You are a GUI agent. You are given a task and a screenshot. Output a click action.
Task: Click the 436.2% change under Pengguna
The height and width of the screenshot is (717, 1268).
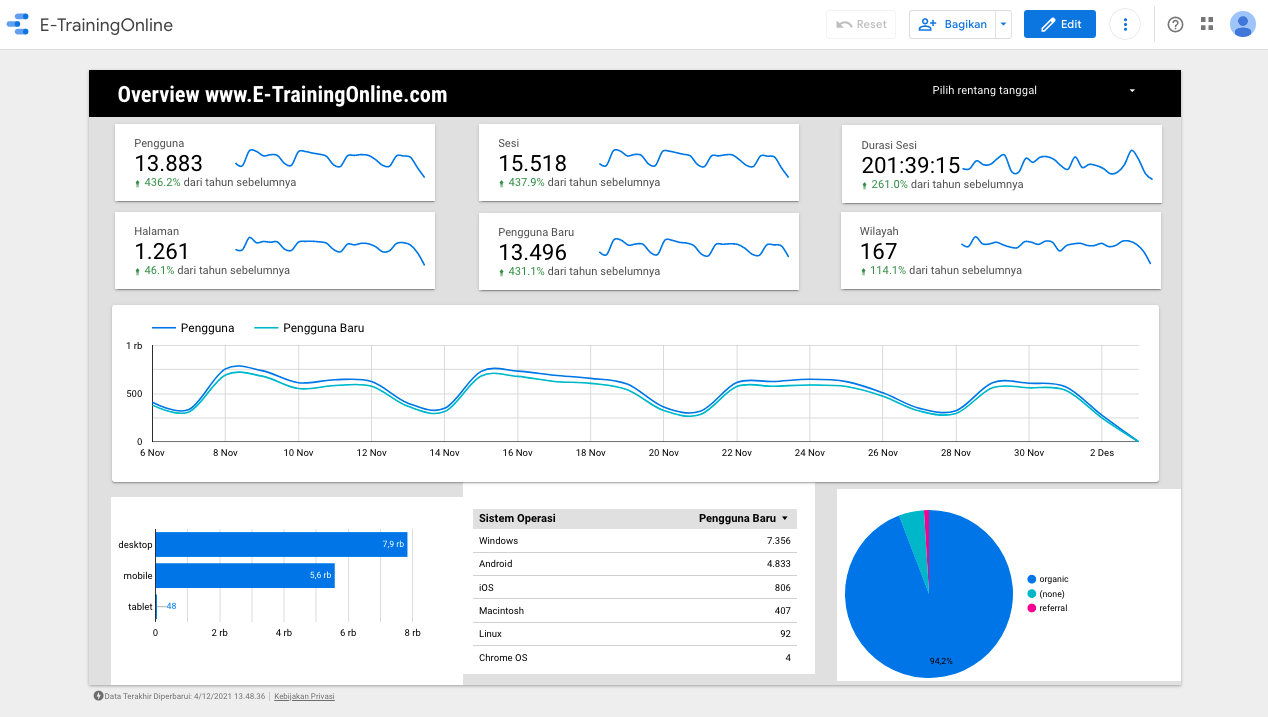[162, 183]
